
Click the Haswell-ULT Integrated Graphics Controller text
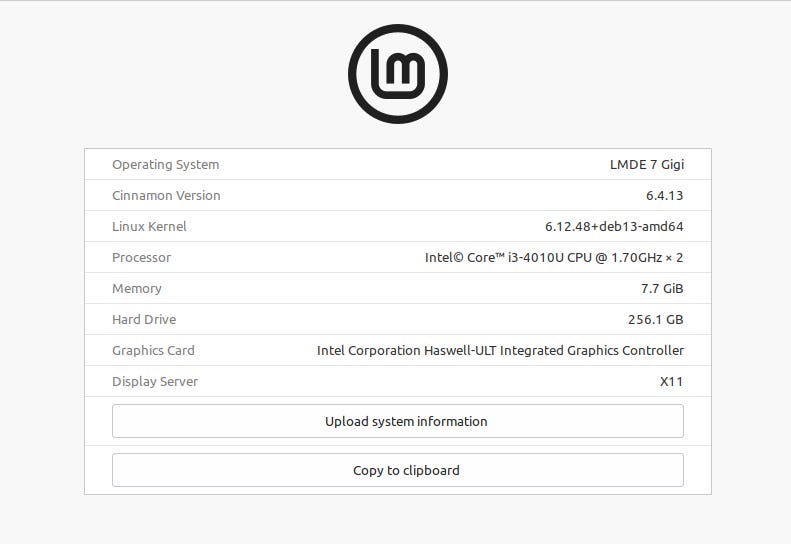pyautogui.click(x=554, y=350)
